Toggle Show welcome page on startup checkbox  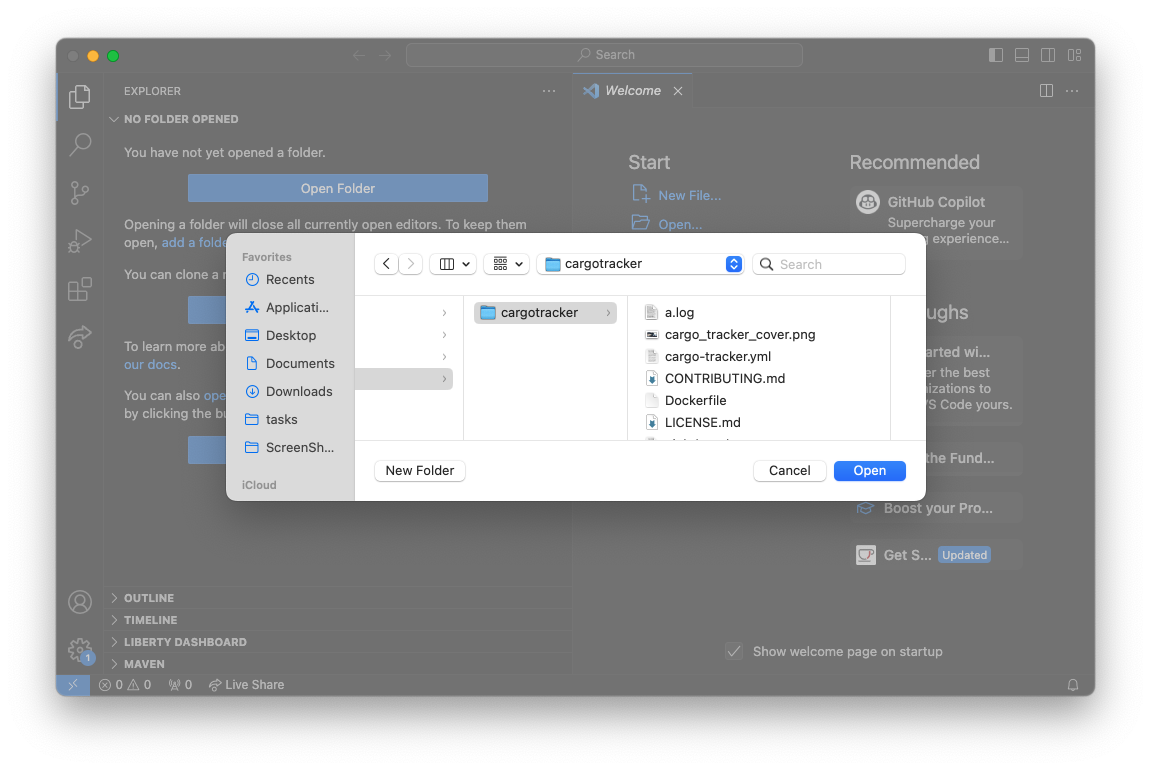(x=734, y=651)
